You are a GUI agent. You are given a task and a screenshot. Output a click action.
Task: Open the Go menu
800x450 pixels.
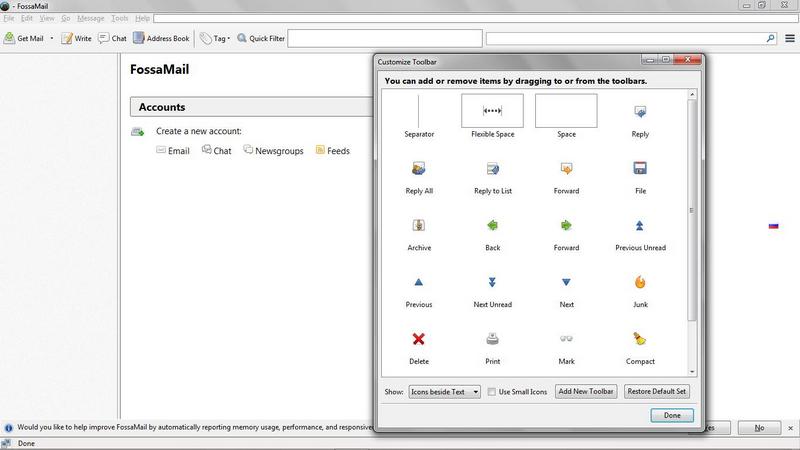pos(66,18)
